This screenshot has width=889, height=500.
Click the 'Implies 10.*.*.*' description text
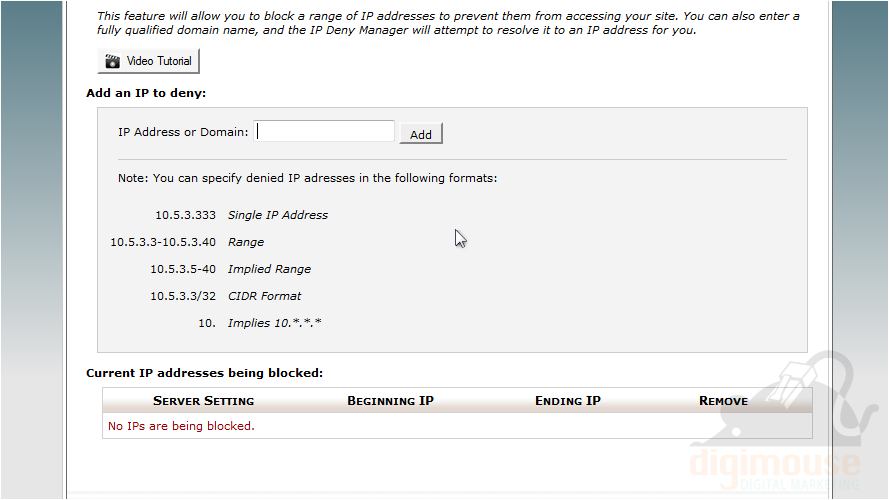pyautogui.click(x=274, y=323)
